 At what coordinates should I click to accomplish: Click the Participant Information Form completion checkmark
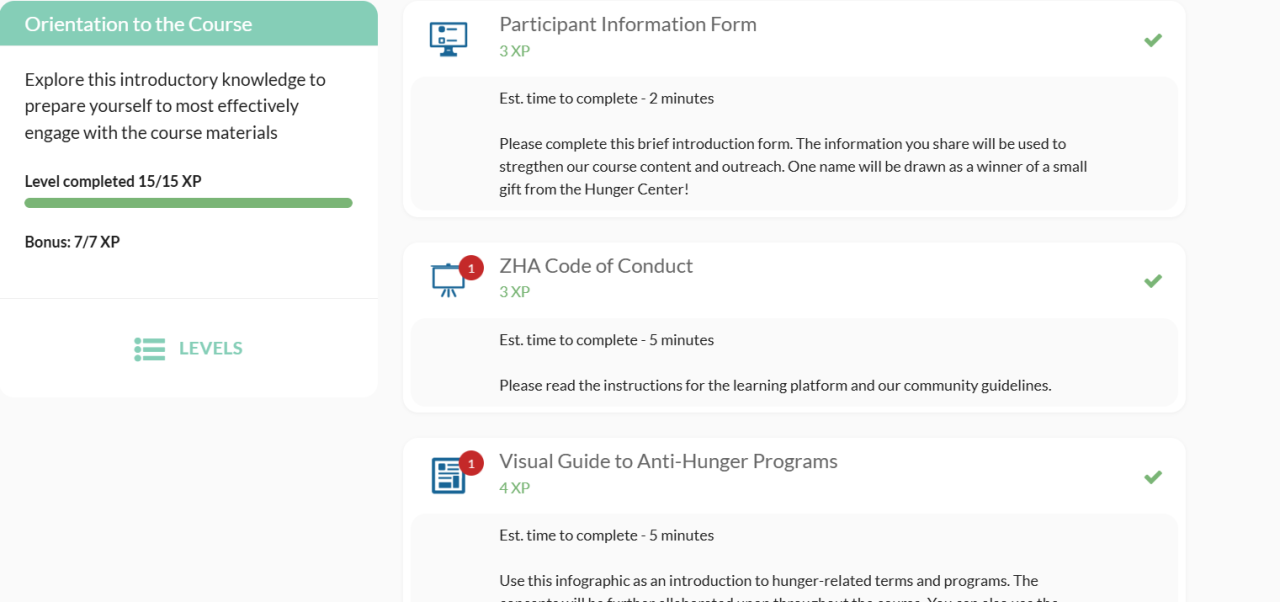click(x=1153, y=40)
